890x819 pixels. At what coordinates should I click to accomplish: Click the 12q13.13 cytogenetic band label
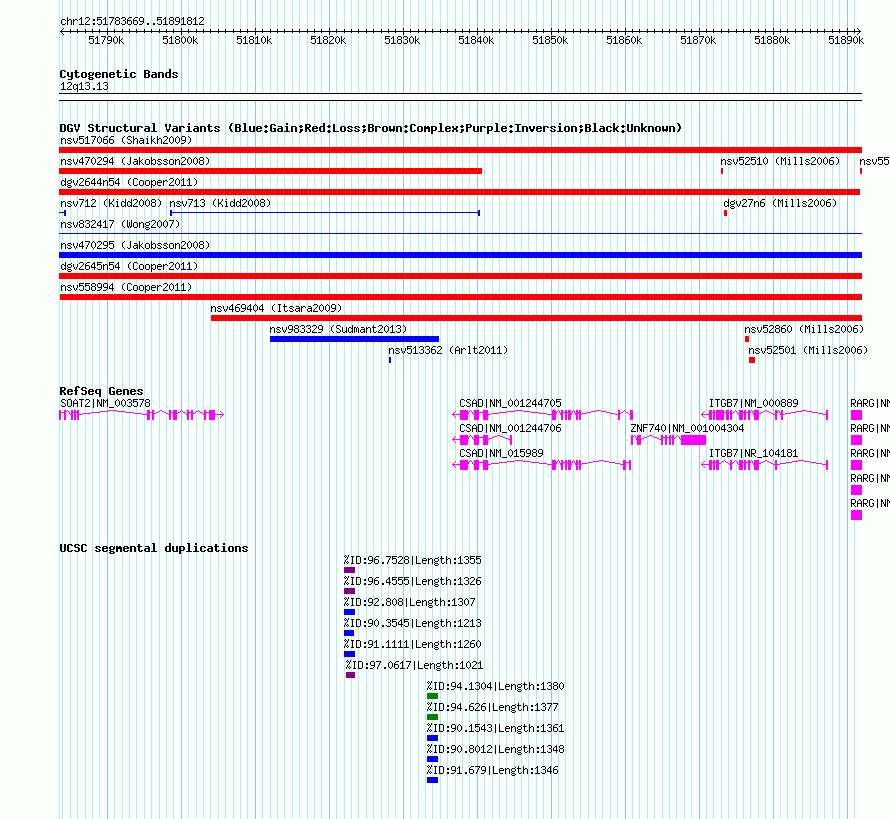click(x=84, y=86)
